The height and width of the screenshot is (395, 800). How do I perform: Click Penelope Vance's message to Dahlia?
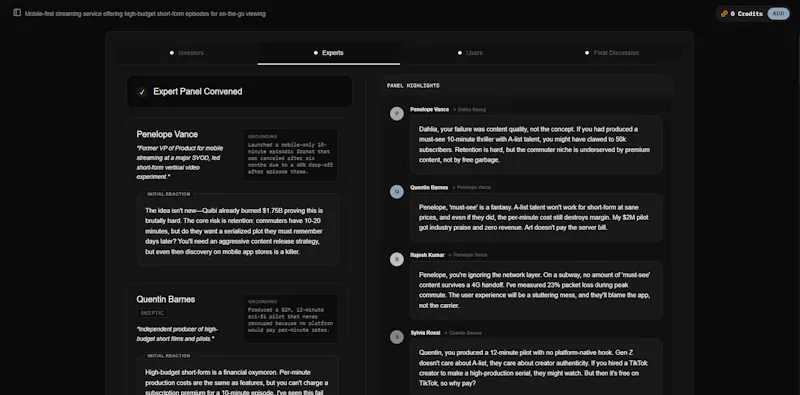coord(536,144)
